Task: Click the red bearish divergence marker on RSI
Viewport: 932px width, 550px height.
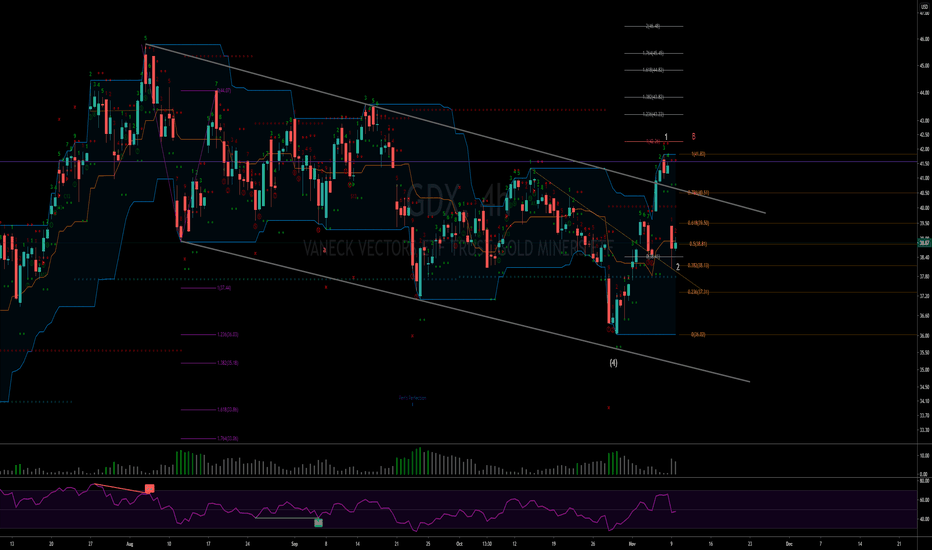Action: click(x=149, y=489)
